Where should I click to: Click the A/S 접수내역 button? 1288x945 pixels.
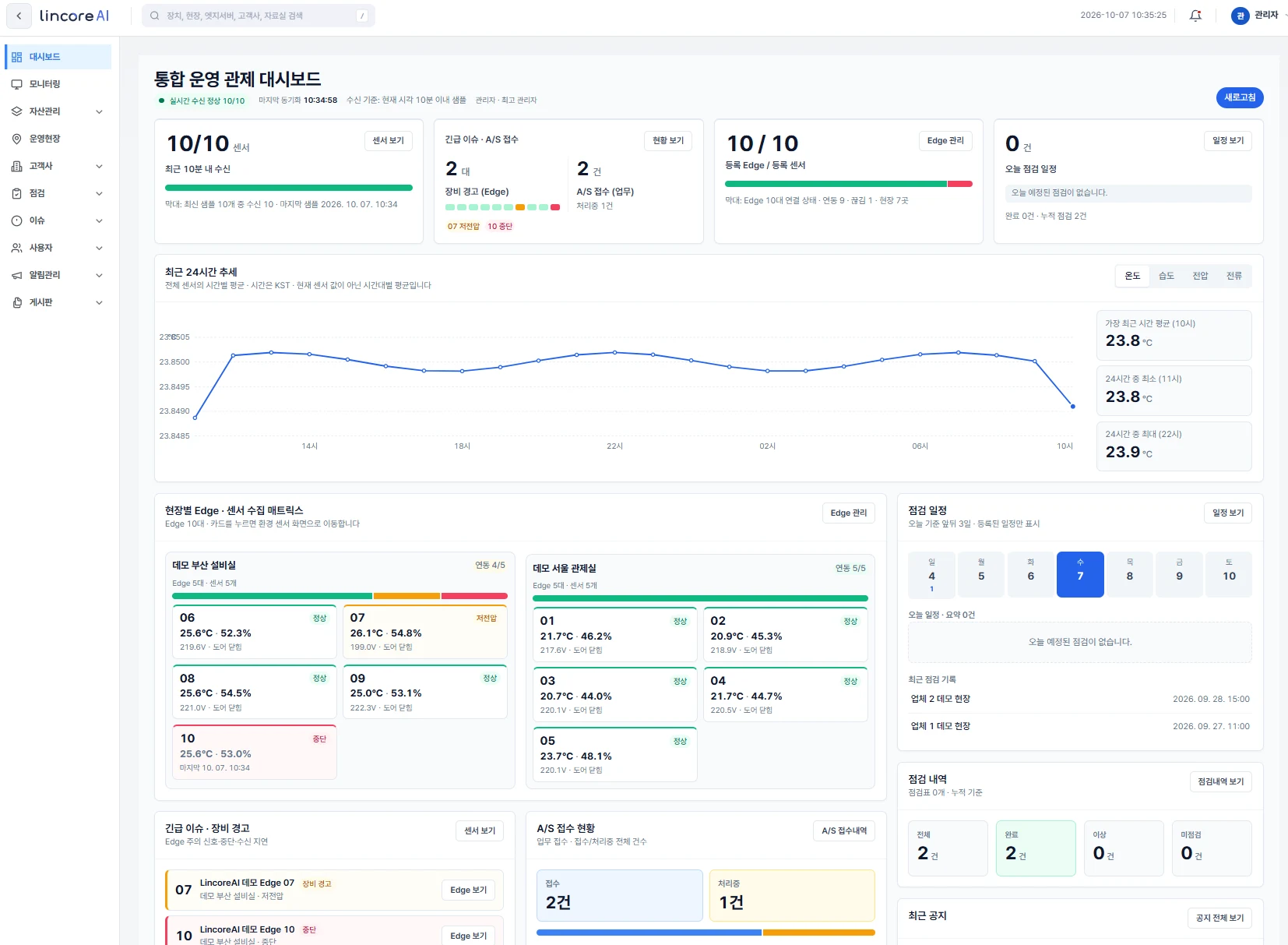pos(844,830)
